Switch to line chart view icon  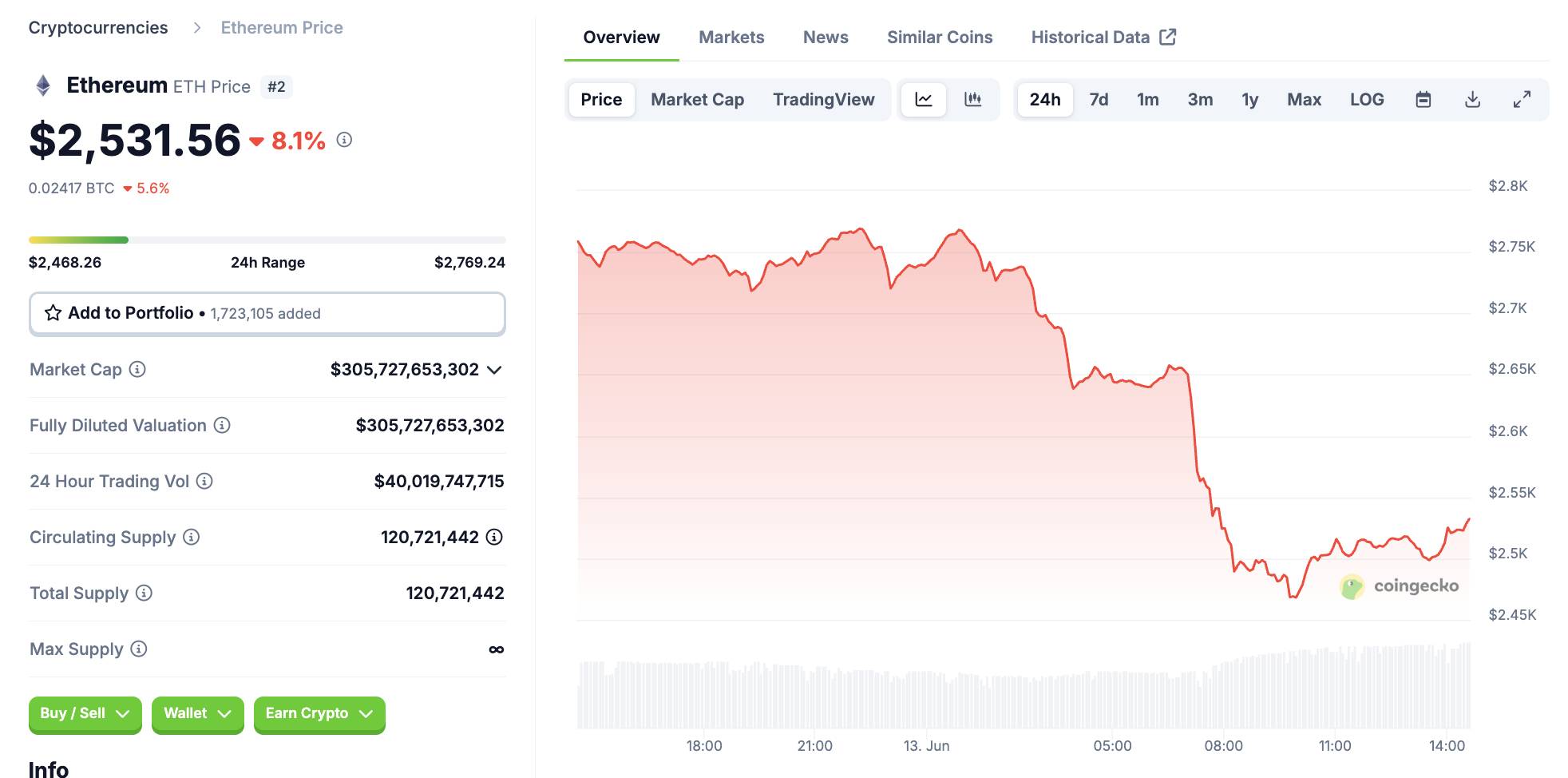924,100
